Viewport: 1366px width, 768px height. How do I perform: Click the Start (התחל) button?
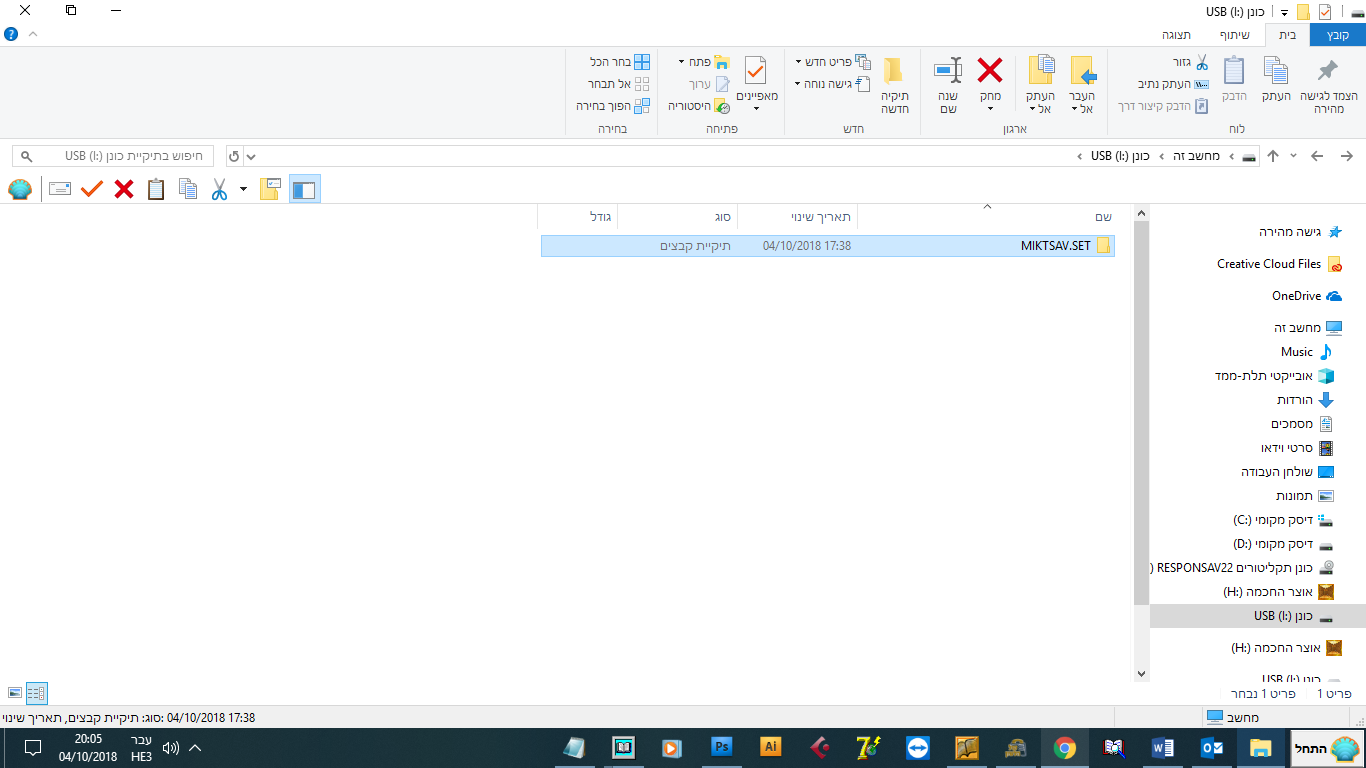click(x=1327, y=748)
